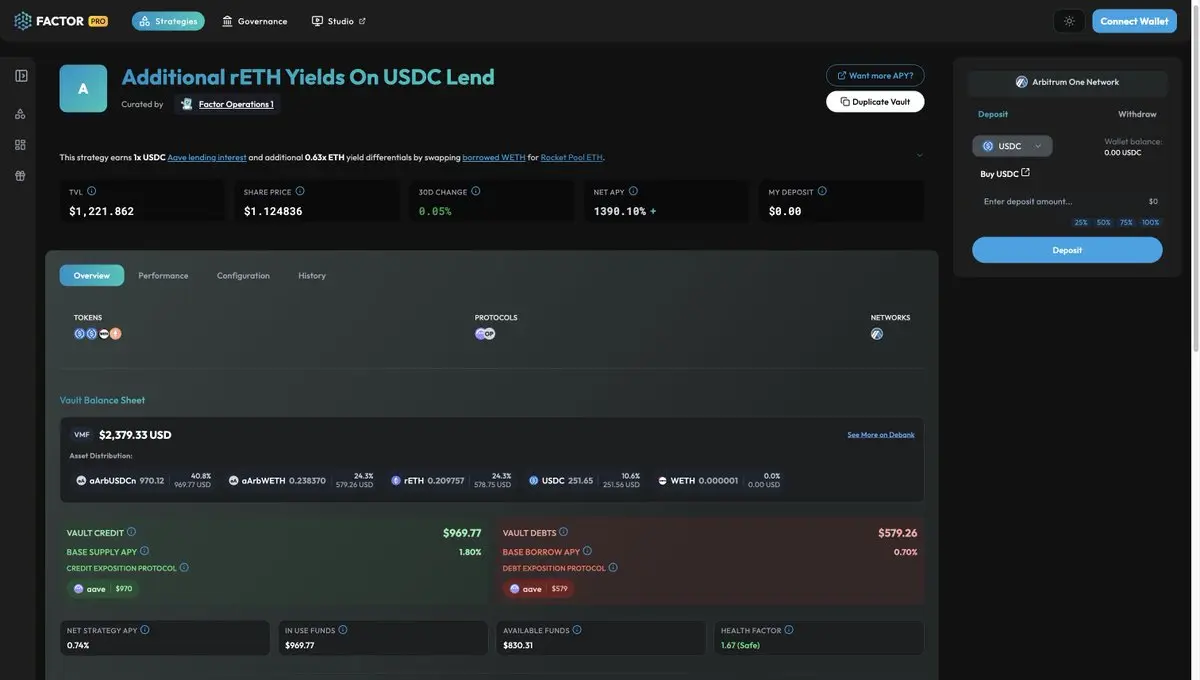This screenshot has width=1200, height=680.
Task: Show the Base Borrow APY info icon
Action: tap(587, 551)
